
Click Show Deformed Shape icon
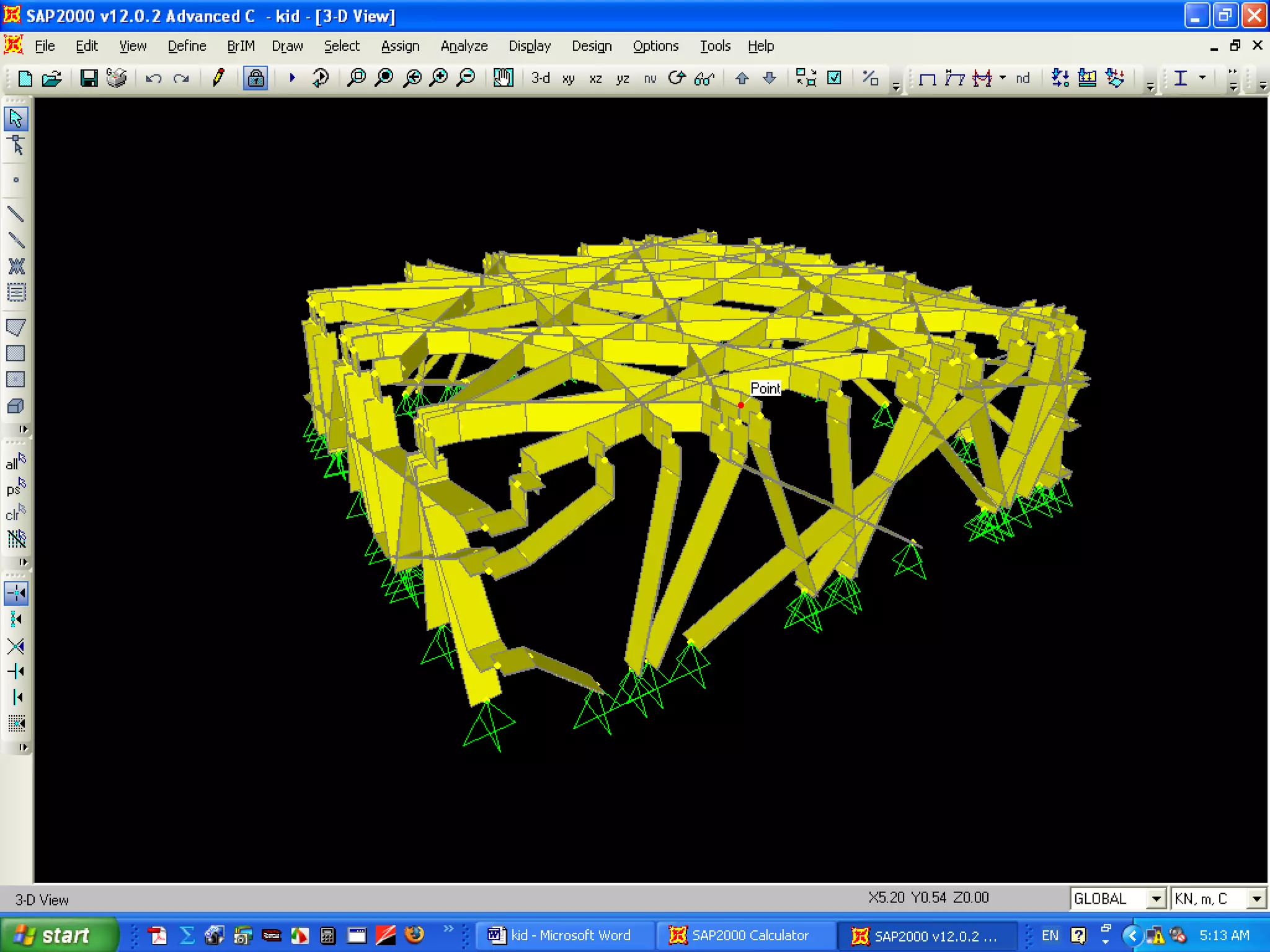(954, 78)
